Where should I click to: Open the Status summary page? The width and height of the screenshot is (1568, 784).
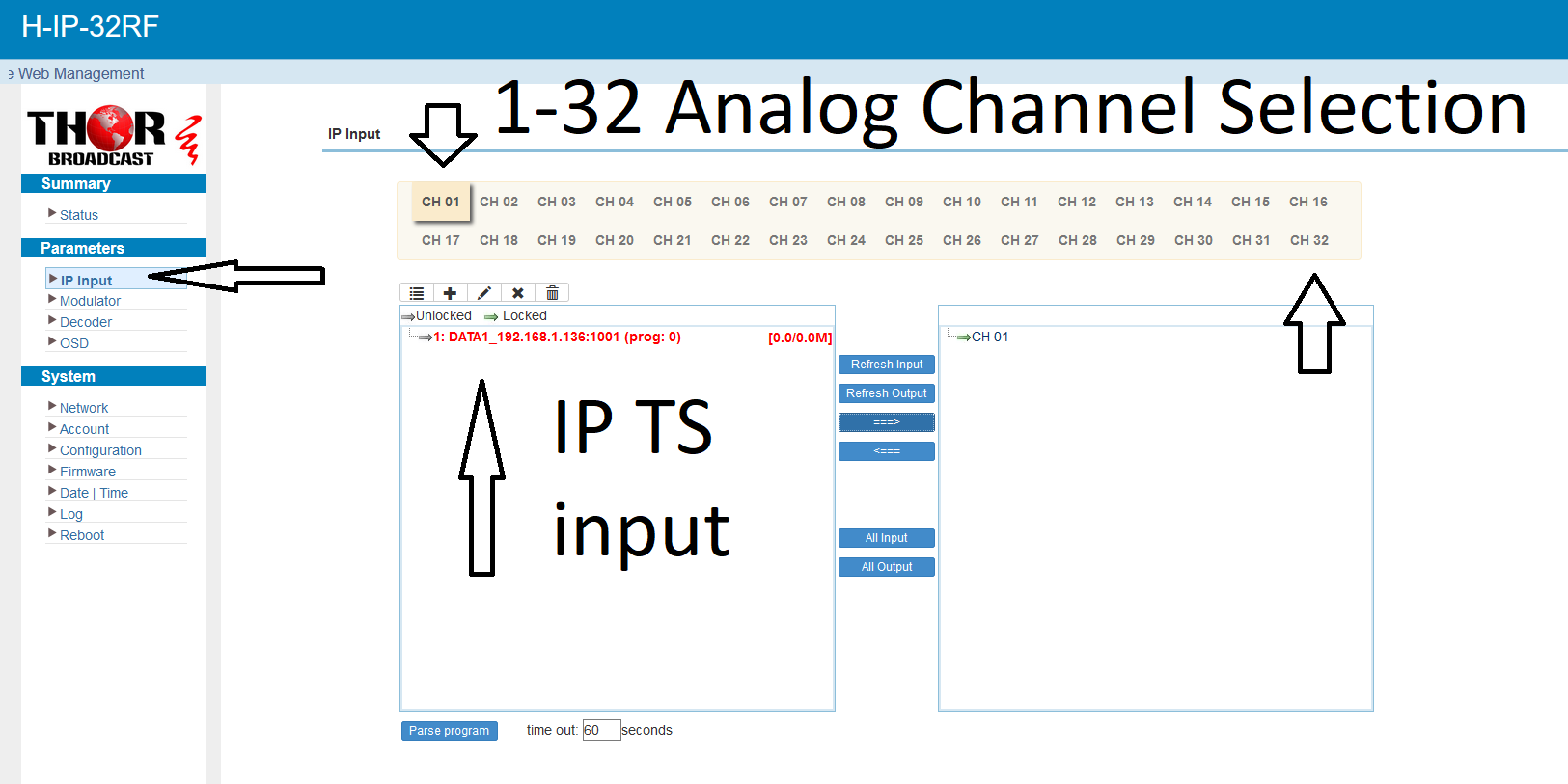point(79,215)
